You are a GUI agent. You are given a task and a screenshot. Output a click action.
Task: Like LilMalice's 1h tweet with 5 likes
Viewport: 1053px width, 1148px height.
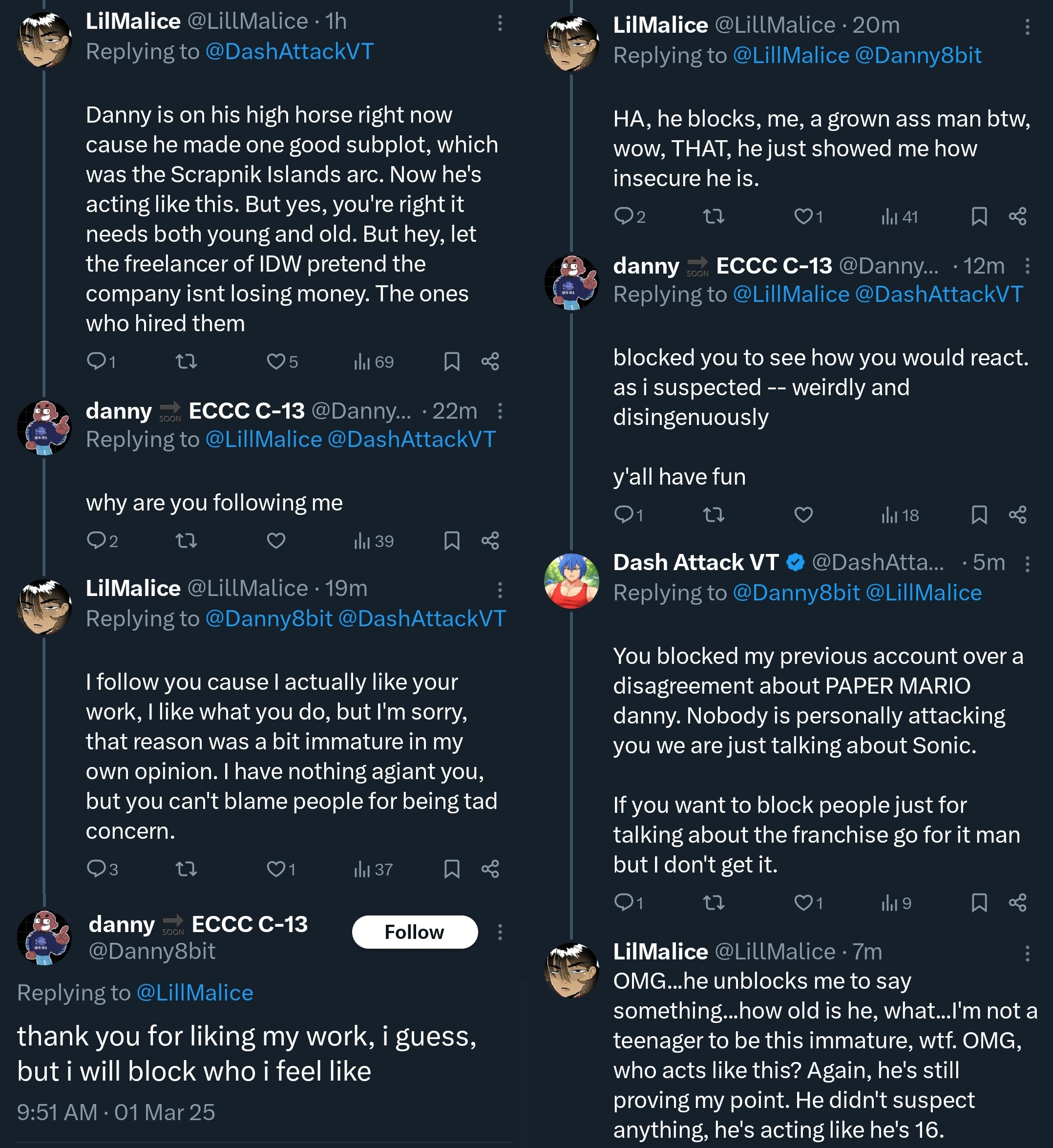[x=276, y=361]
